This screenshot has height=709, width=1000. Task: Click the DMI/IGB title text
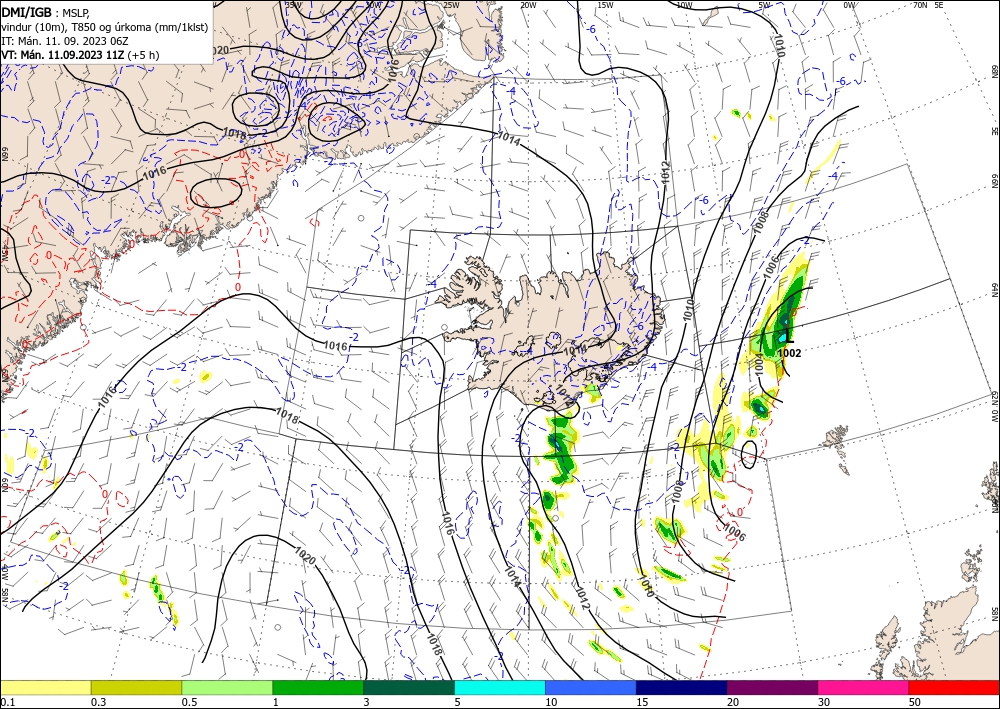[x=27, y=11]
